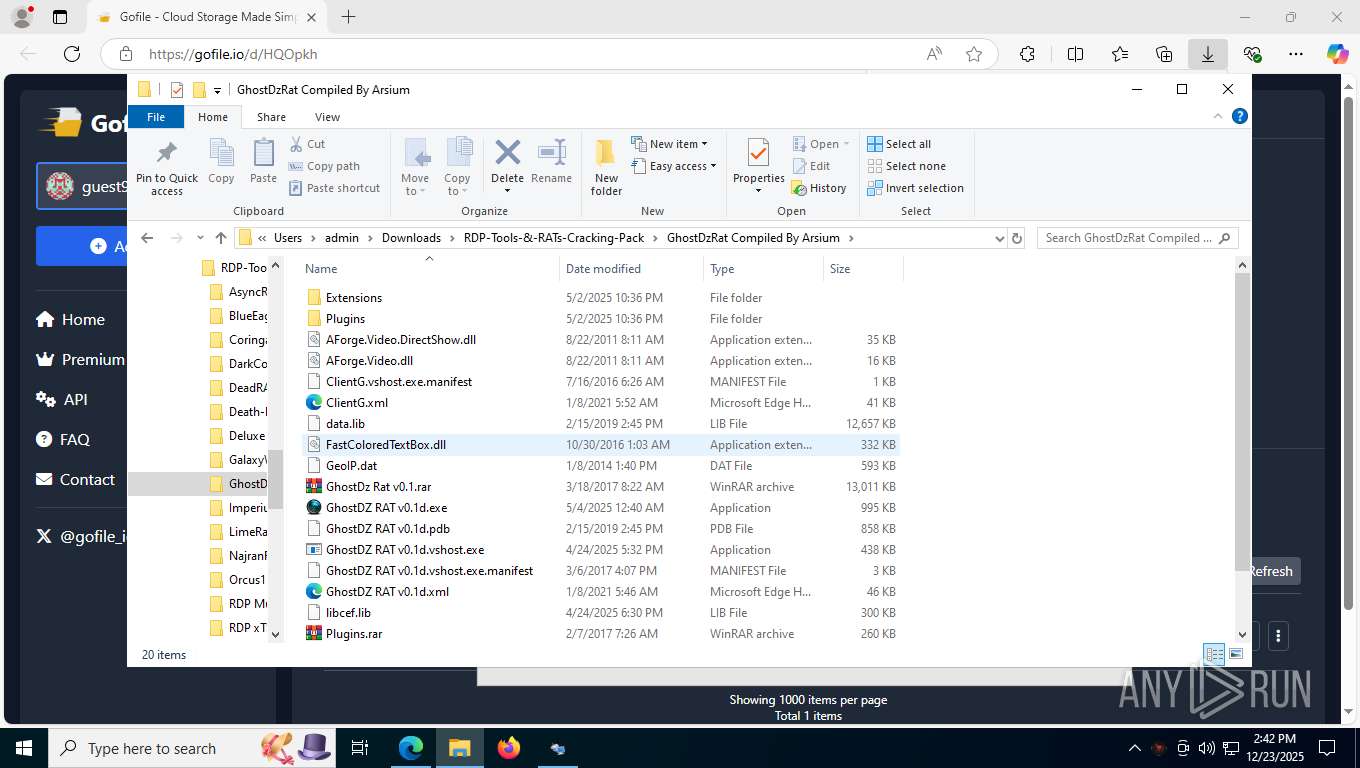The width and height of the screenshot is (1360, 768).
Task: Click the History ribbon button
Action: (x=819, y=188)
